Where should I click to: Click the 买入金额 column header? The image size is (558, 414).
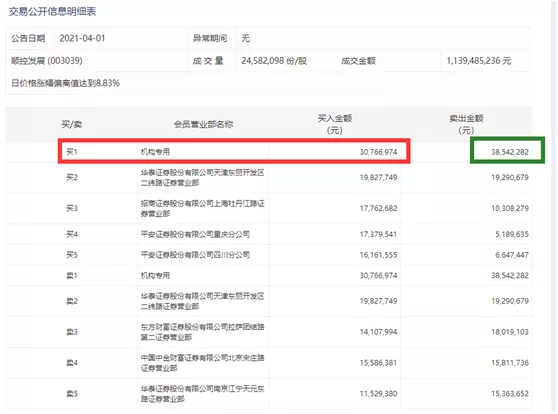pyautogui.click(x=335, y=124)
